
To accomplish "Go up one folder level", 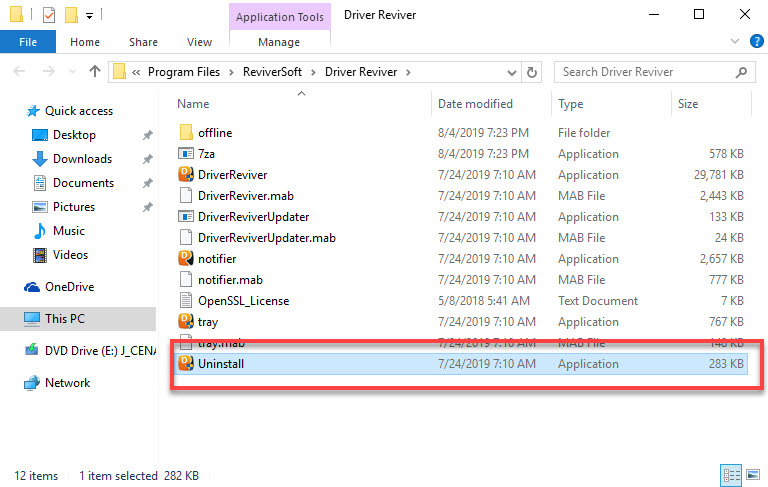I will point(95,72).
